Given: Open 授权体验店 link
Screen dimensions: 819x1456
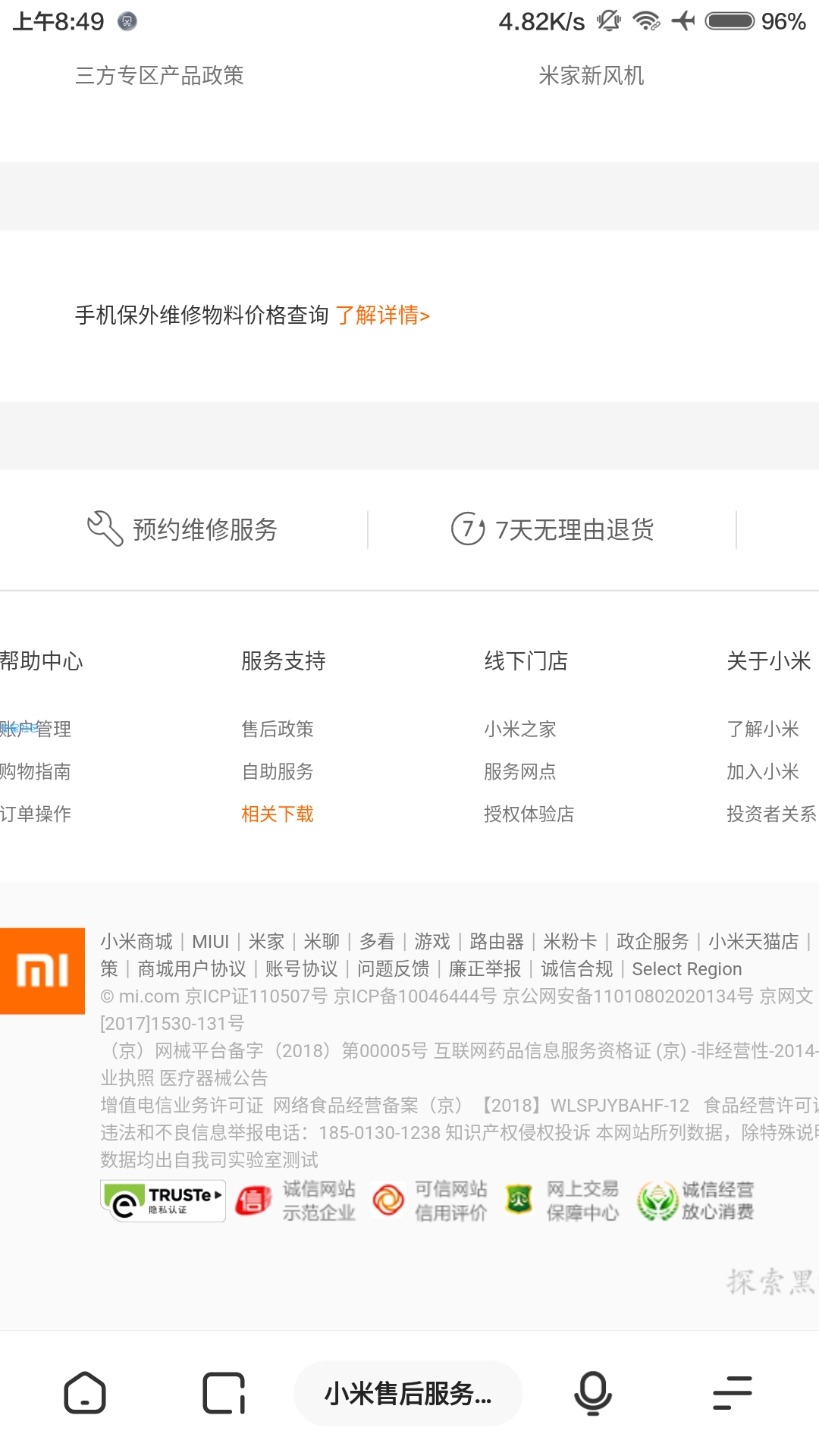Looking at the screenshot, I should tap(529, 814).
